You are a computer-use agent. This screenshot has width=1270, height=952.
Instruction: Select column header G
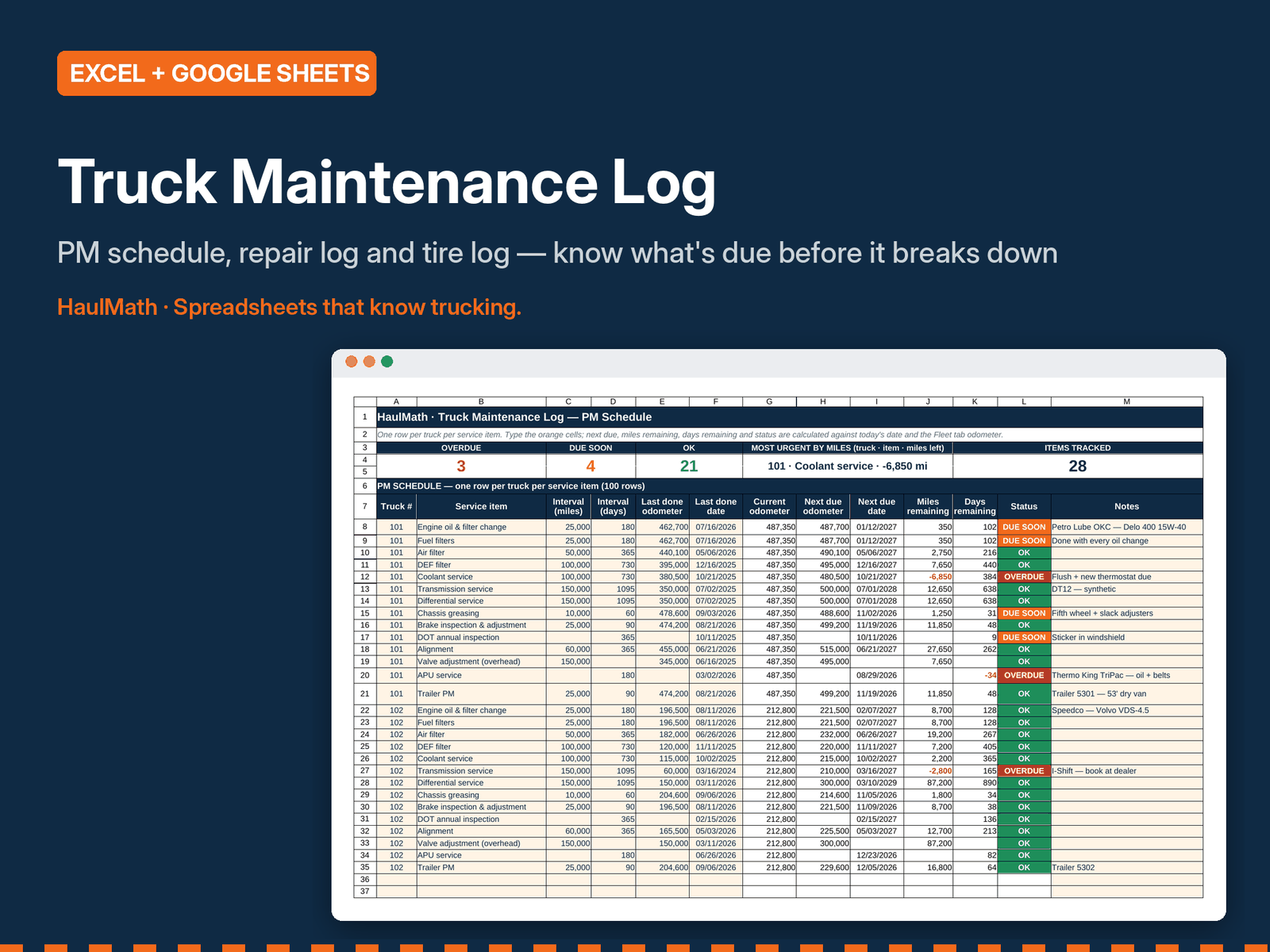(769, 401)
